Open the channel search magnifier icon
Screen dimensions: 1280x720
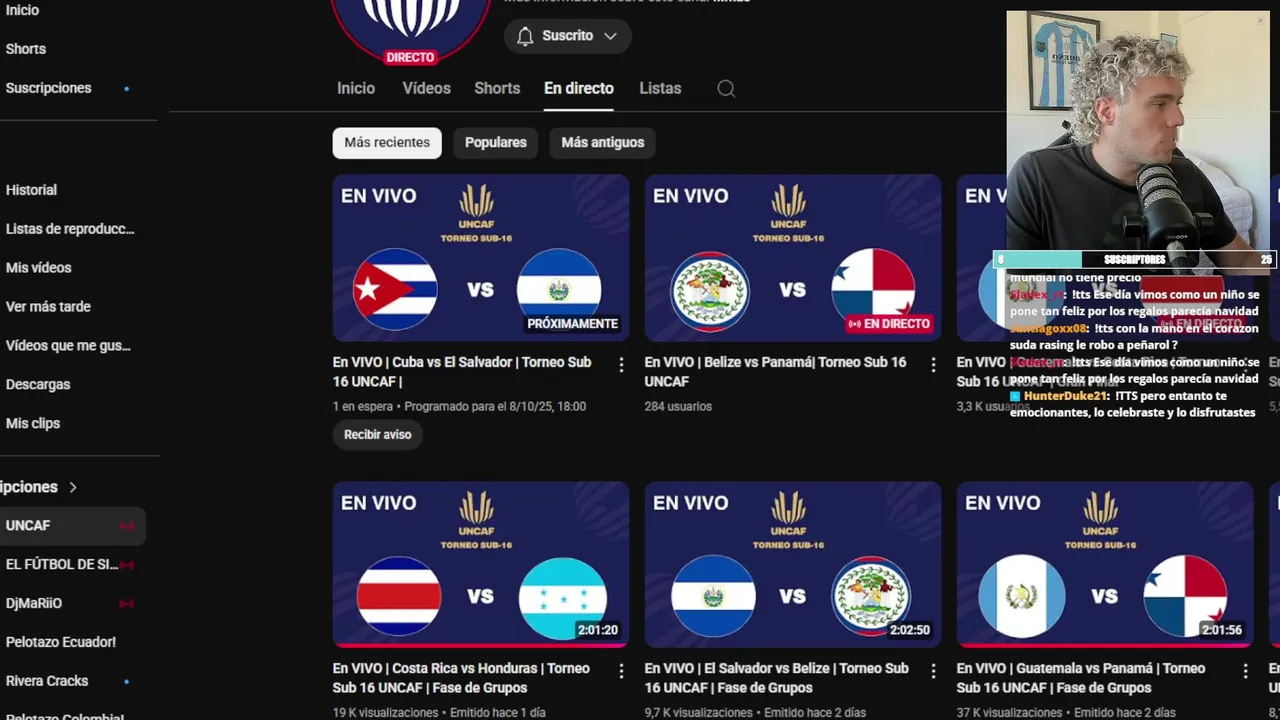[726, 88]
